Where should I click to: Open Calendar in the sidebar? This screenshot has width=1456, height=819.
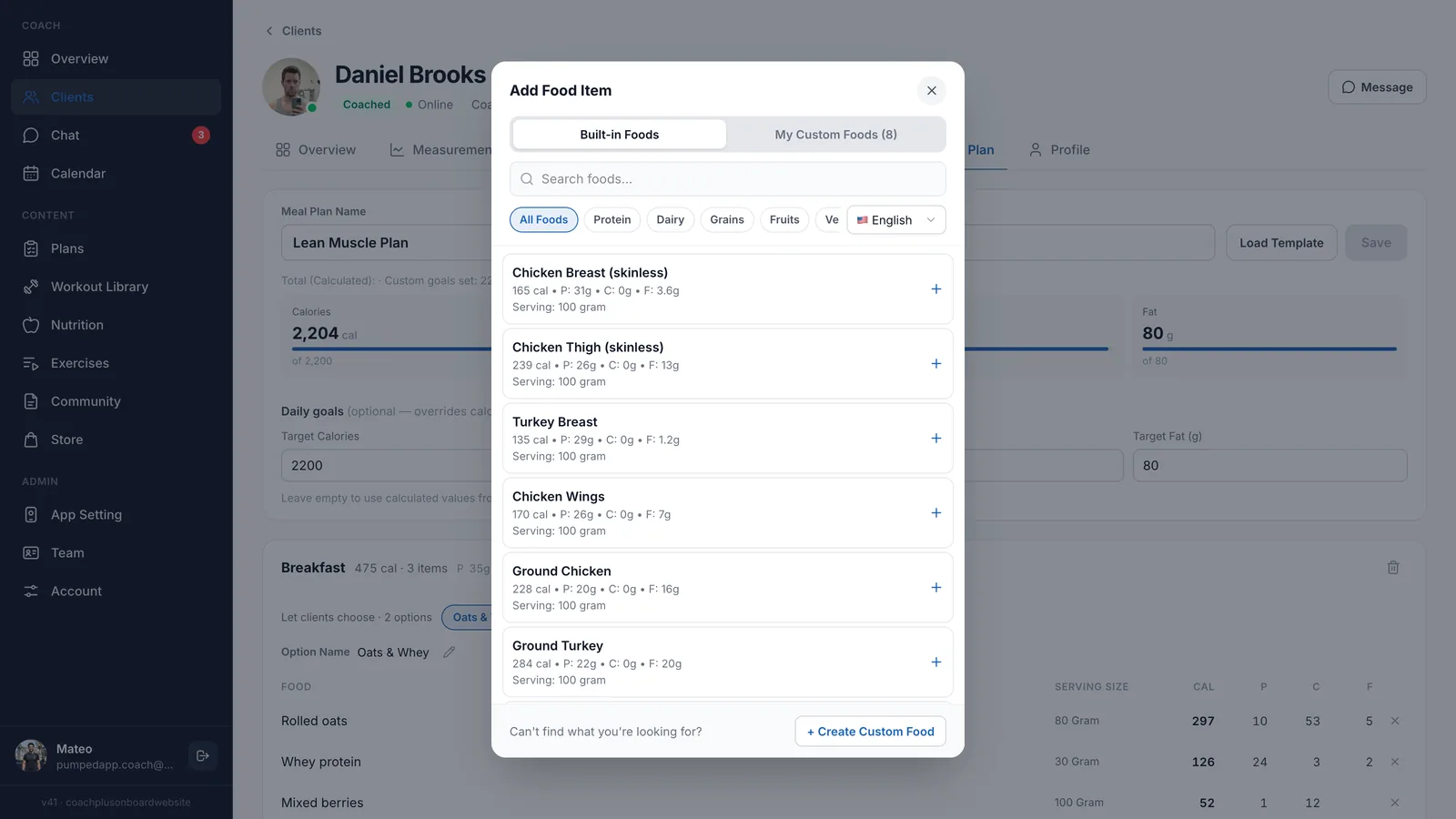[x=116, y=174]
